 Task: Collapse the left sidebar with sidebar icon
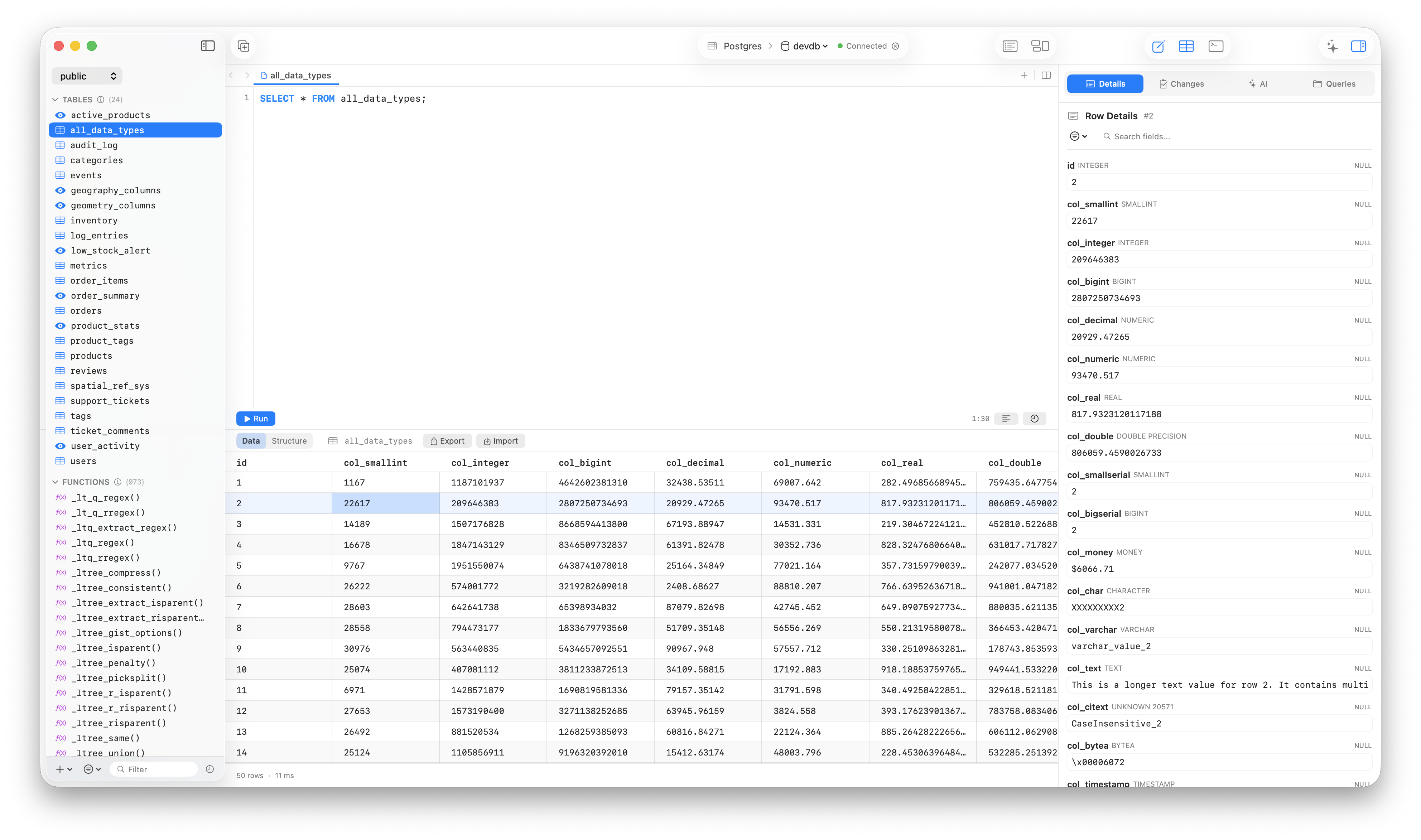[x=207, y=46]
